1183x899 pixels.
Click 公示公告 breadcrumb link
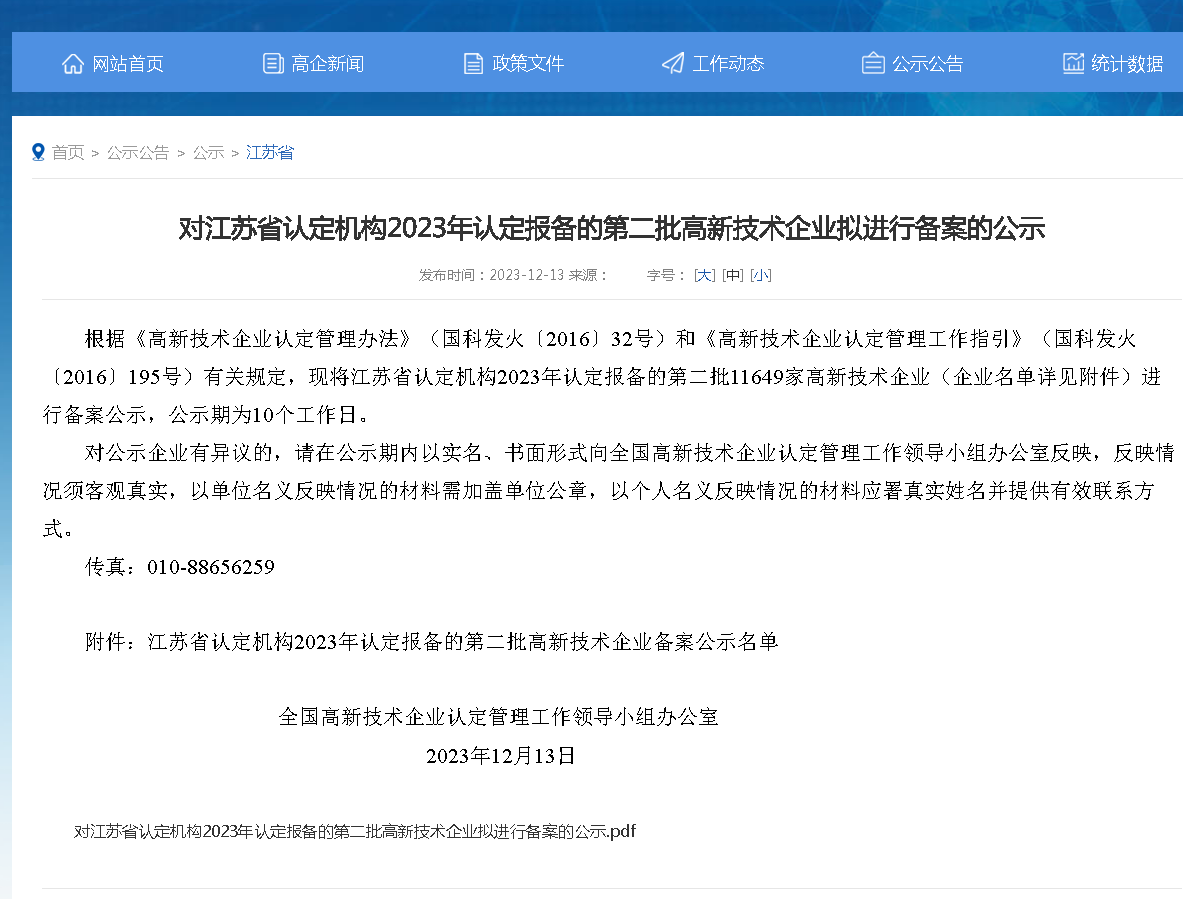pos(138,153)
